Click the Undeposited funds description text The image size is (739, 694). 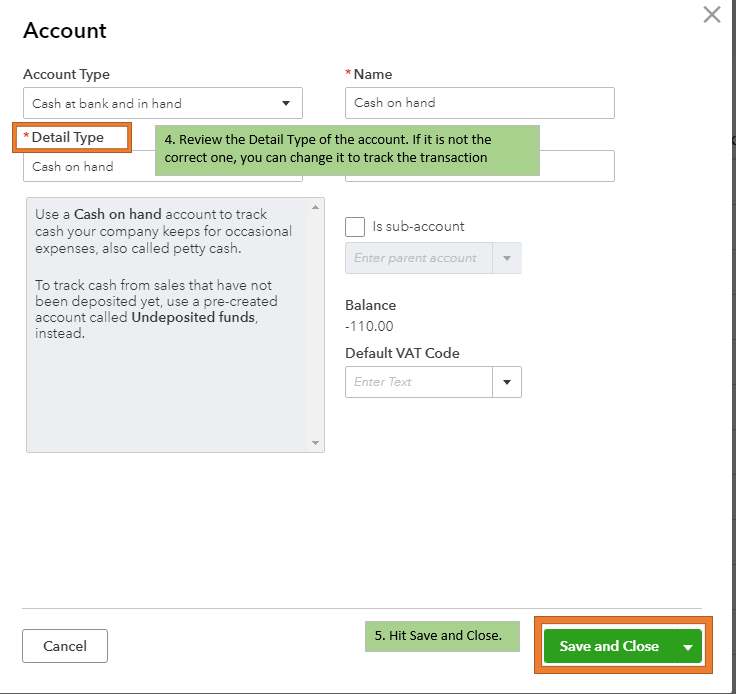click(x=194, y=317)
